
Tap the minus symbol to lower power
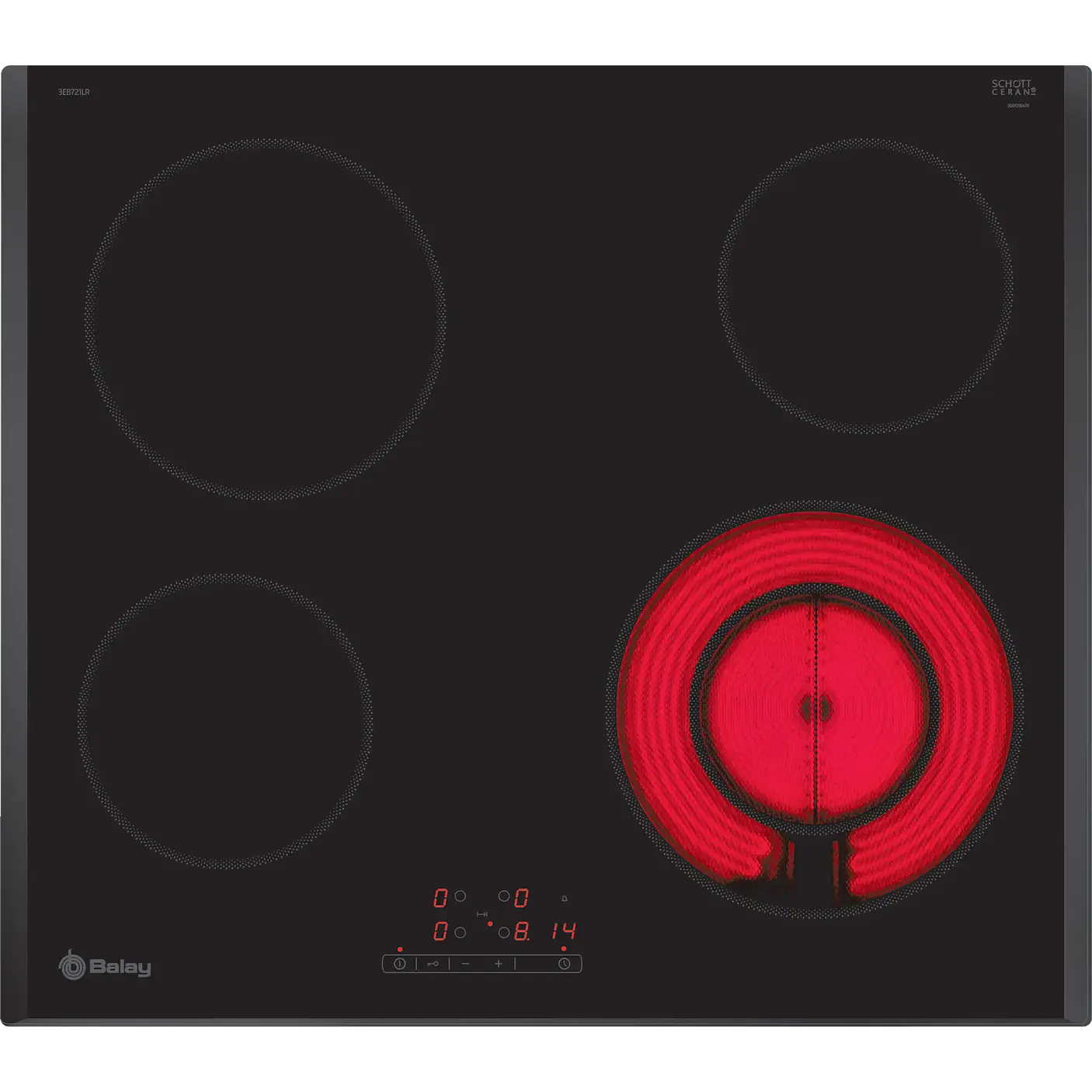[x=466, y=964]
